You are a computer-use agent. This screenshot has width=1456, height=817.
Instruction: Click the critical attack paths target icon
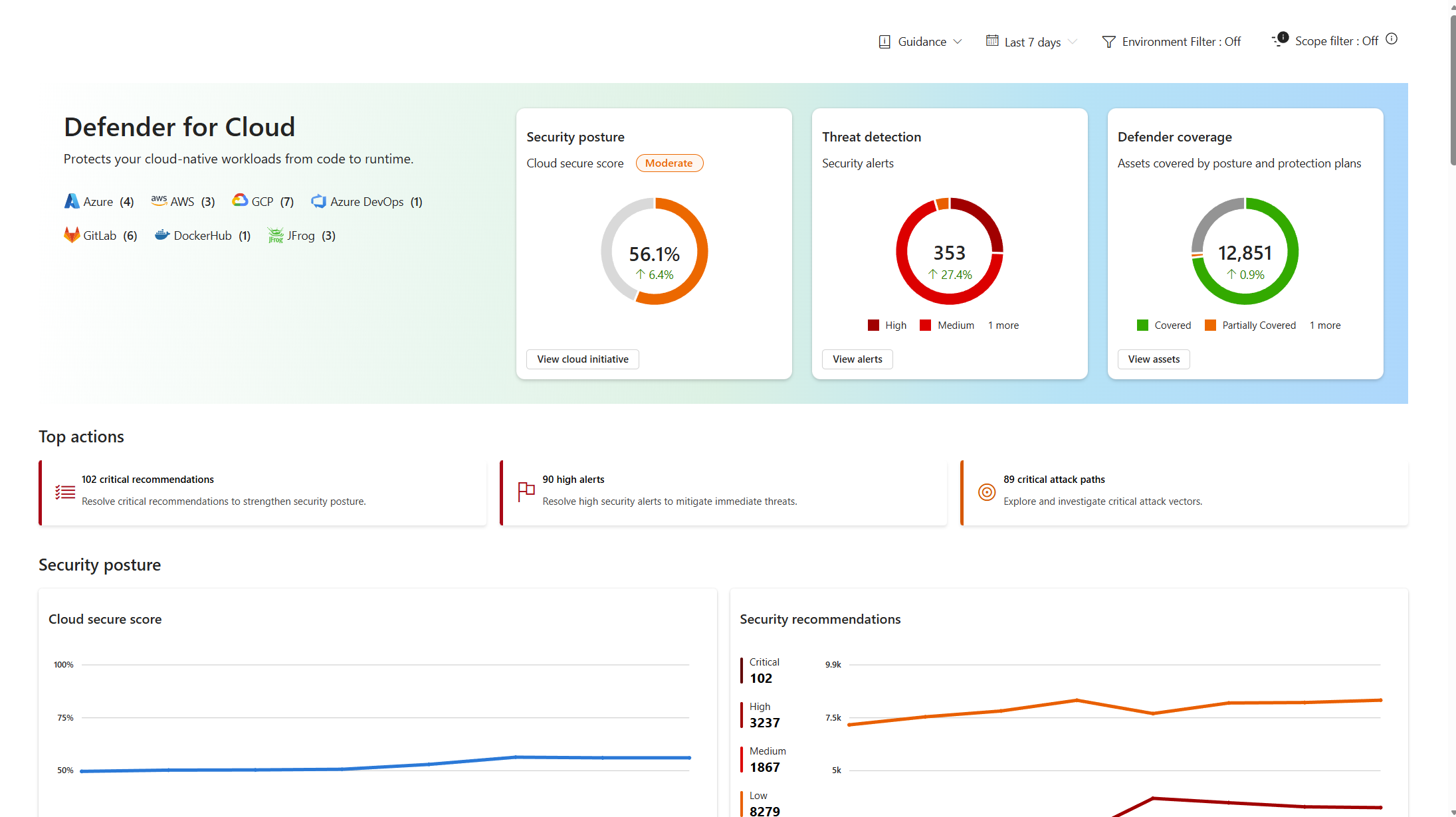[x=987, y=492]
